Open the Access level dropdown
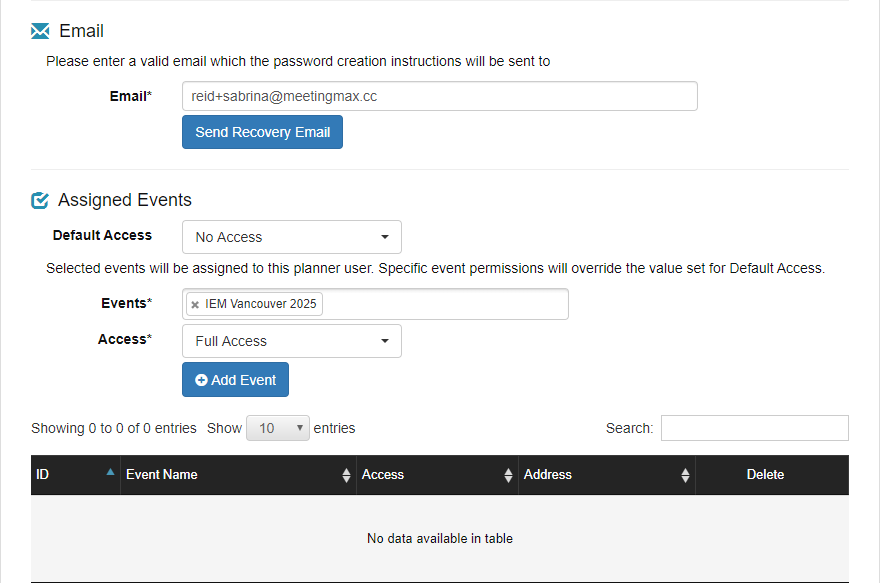880x583 pixels. (291, 341)
